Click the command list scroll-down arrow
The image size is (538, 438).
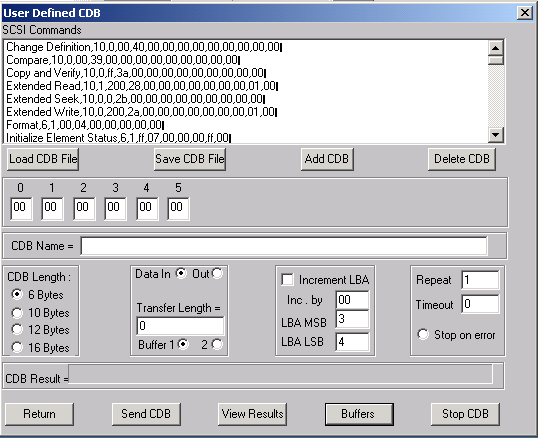(495, 134)
